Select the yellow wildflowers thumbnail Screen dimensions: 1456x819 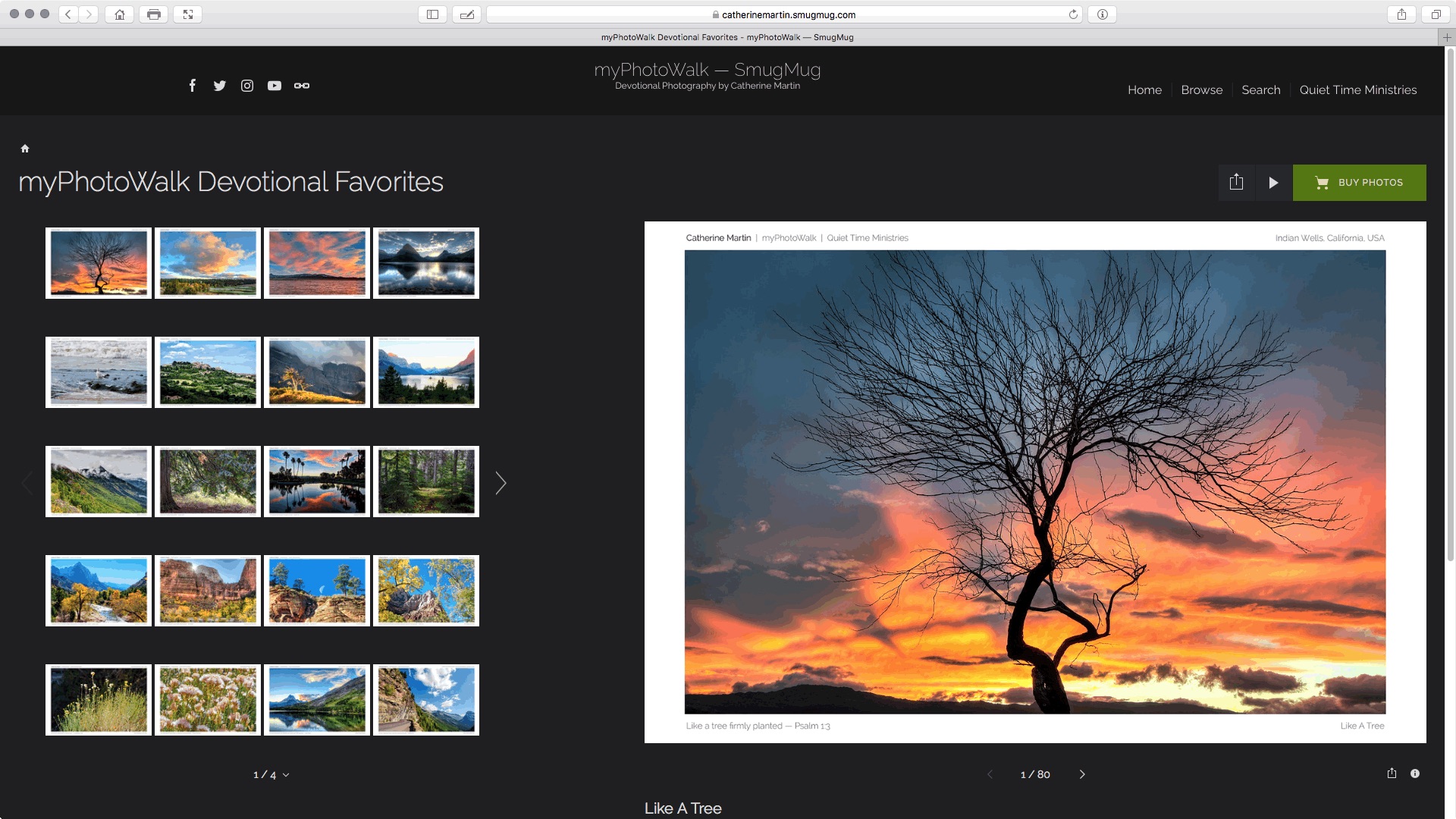(99, 700)
